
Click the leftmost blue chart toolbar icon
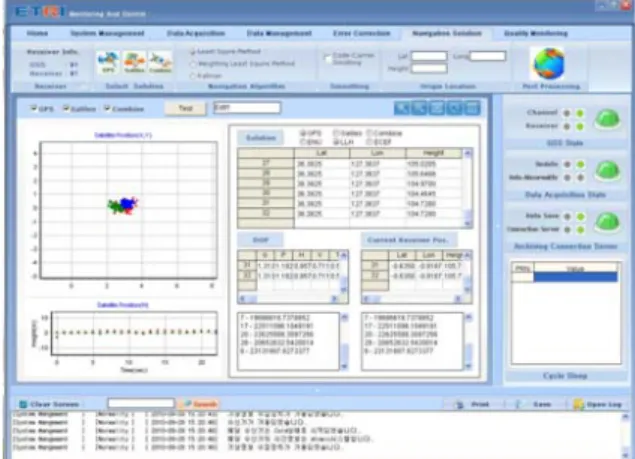pos(402,108)
